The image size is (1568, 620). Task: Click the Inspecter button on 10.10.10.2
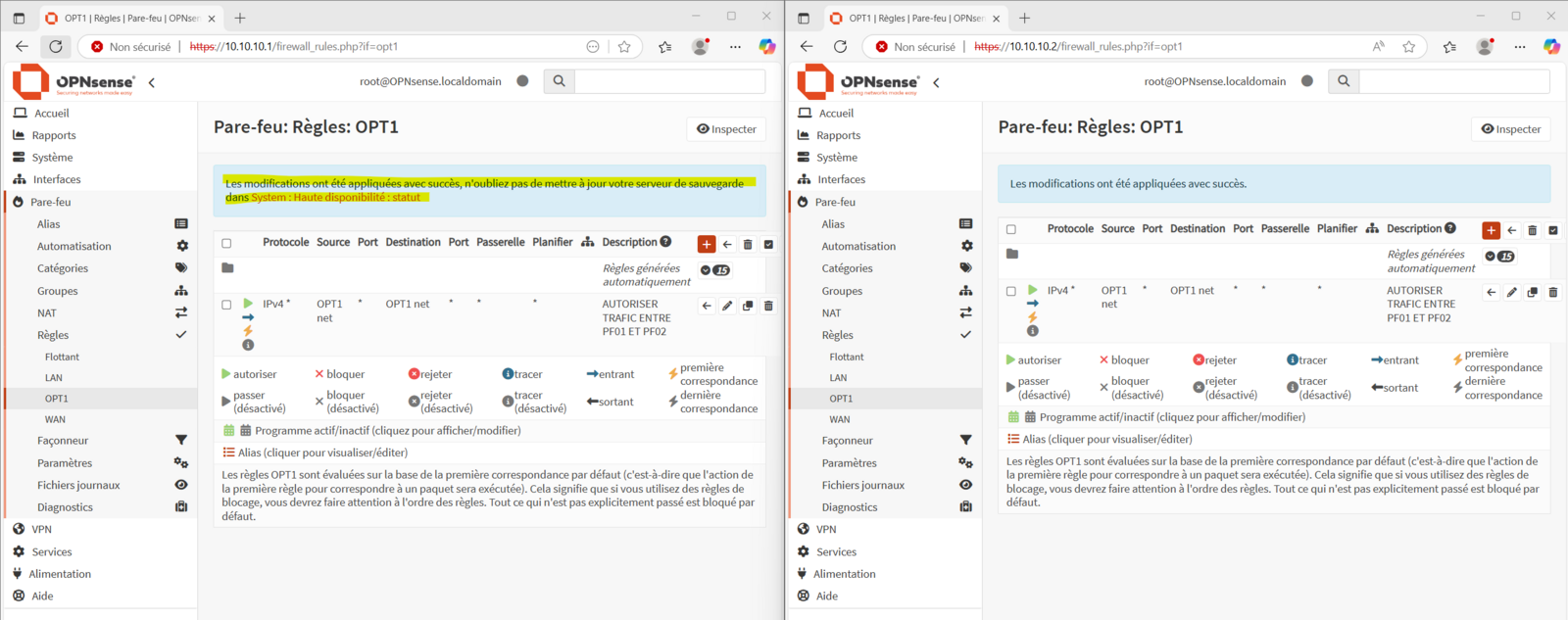1510,129
